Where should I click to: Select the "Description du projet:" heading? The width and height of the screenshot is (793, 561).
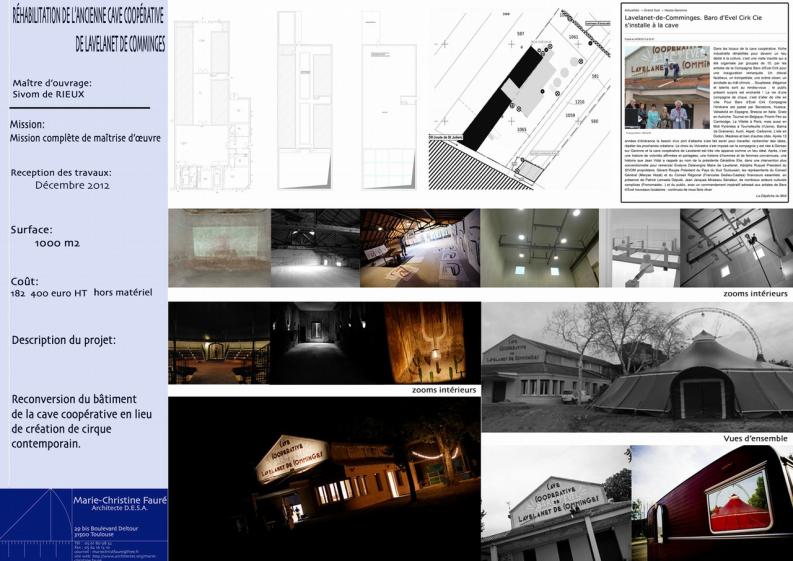(64, 340)
